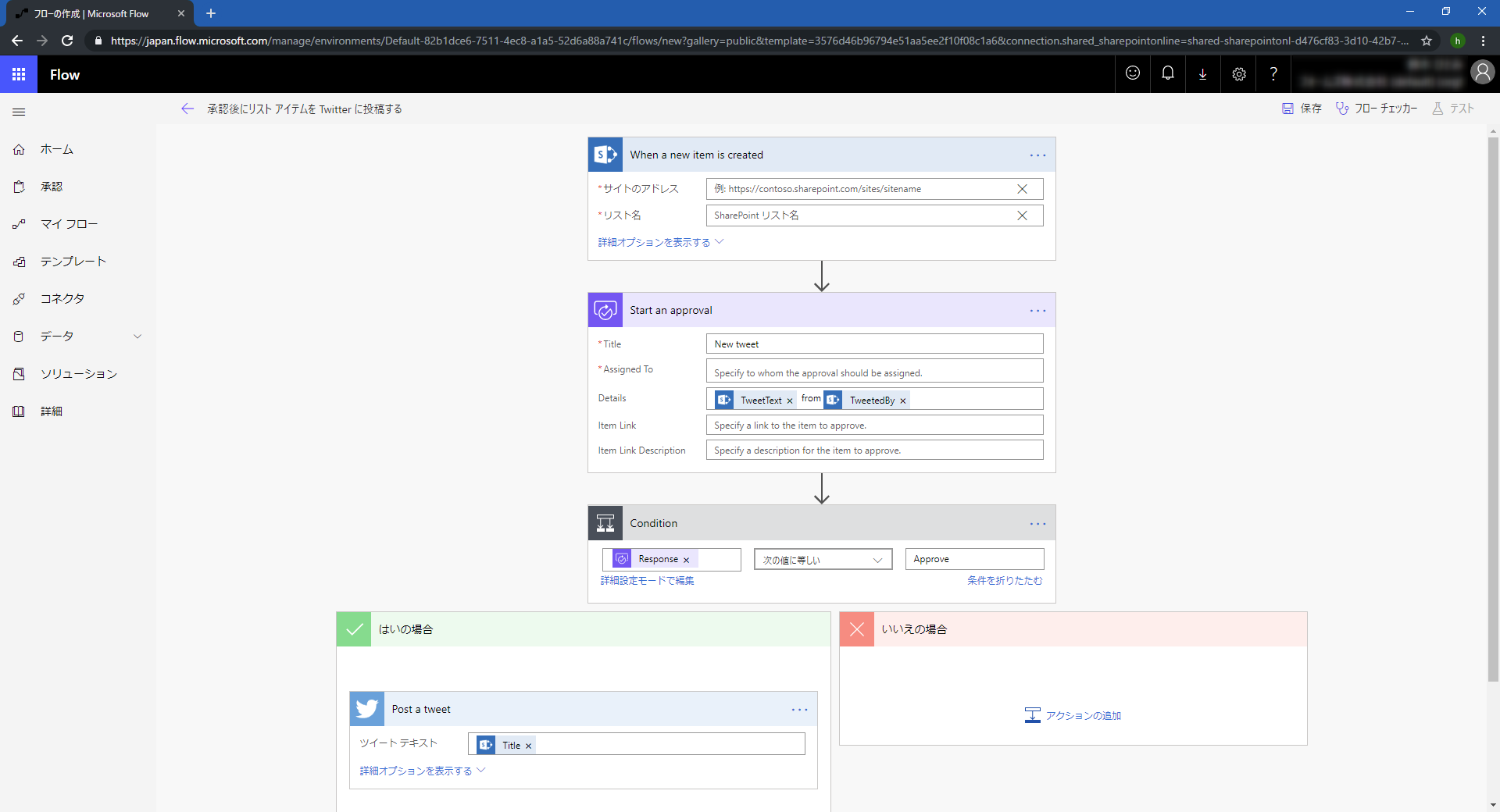The image size is (1500, 812).
Task: Open the app launcher waffle icon
Action: pos(19,74)
